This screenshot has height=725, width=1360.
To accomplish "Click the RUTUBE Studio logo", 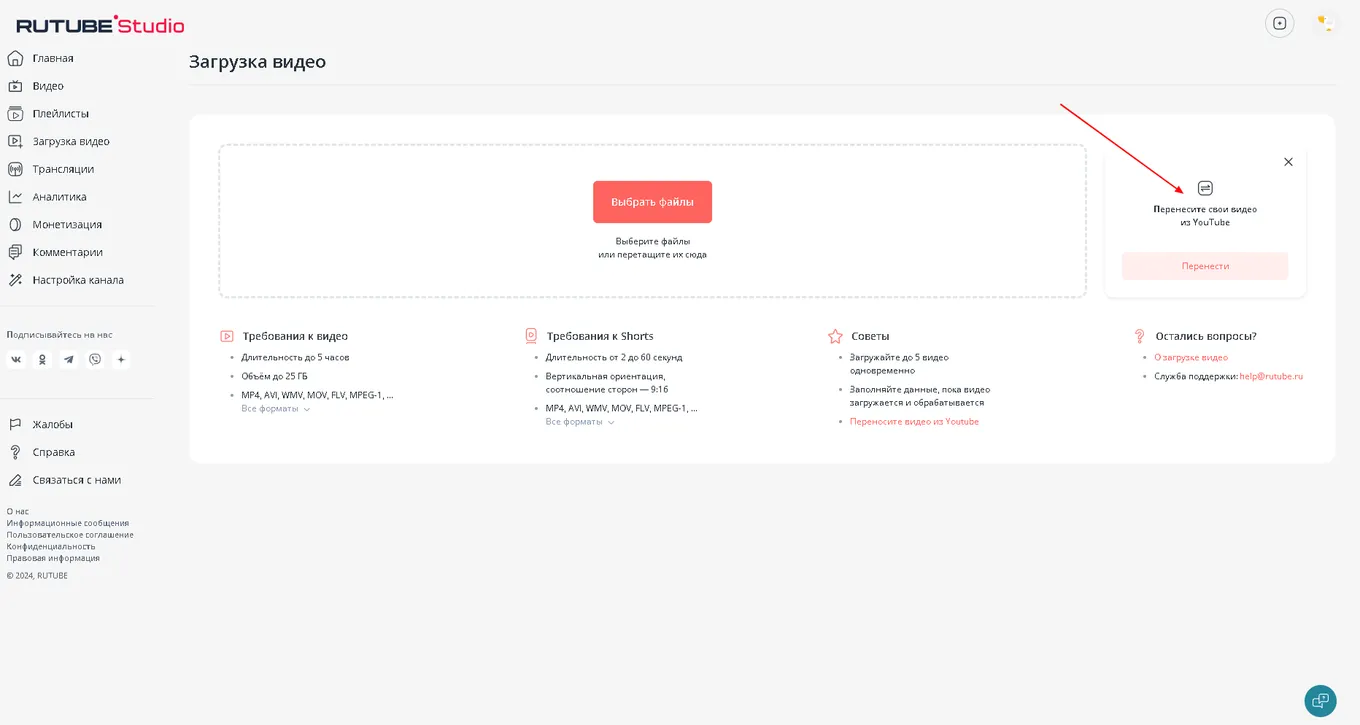I will click(x=100, y=24).
